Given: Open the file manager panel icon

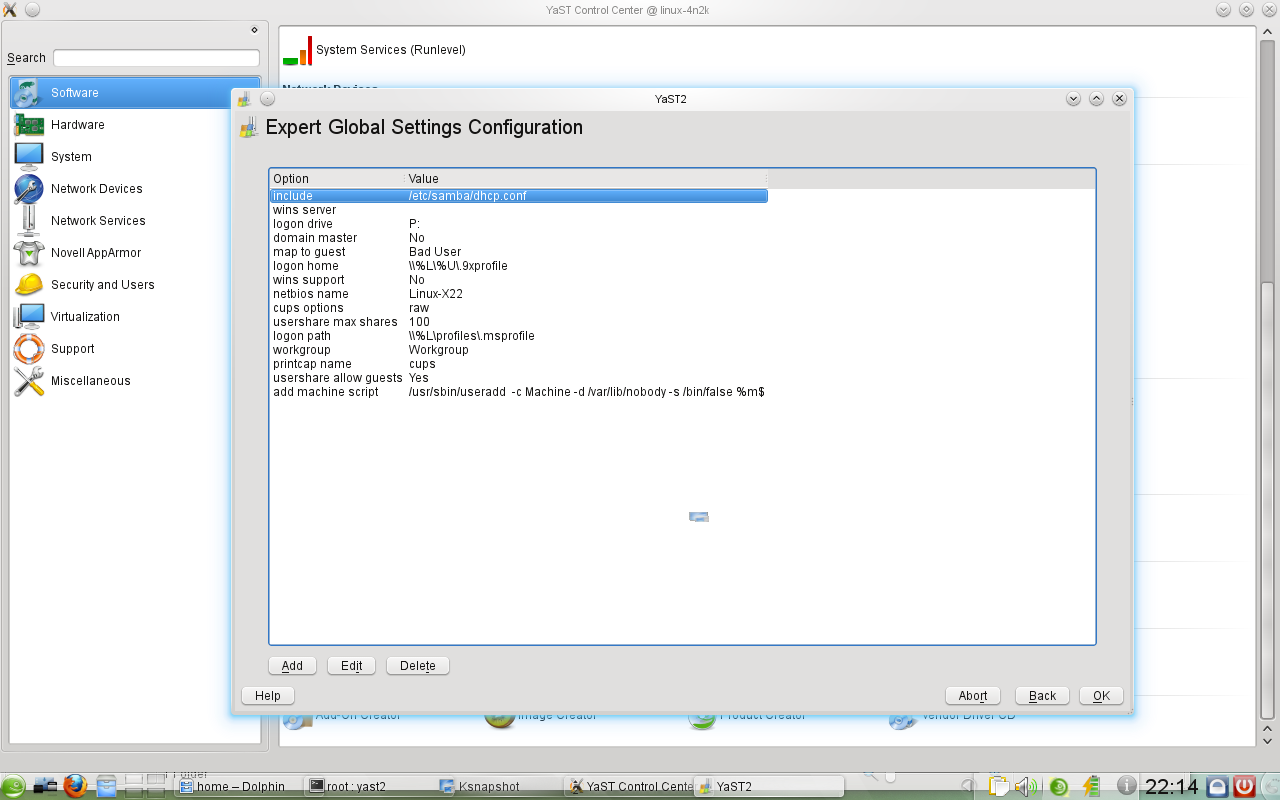Looking at the screenshot, I should pyautogui.click(x=106, y=786).
